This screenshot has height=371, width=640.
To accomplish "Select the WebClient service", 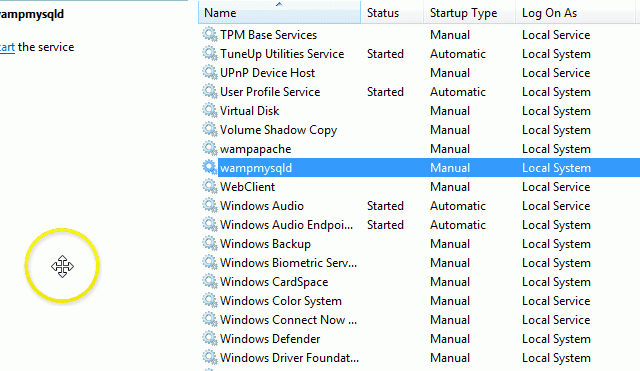I will point(247,187).
